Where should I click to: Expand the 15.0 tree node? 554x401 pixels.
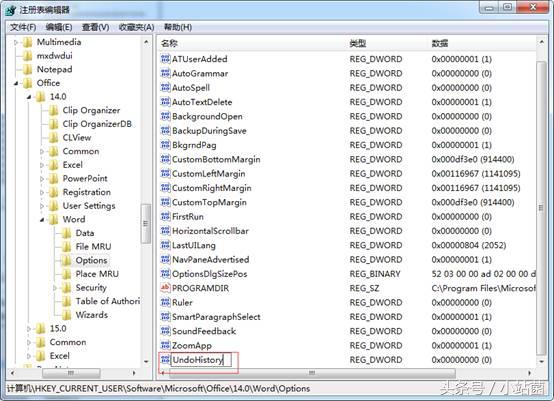pos(29,329)
